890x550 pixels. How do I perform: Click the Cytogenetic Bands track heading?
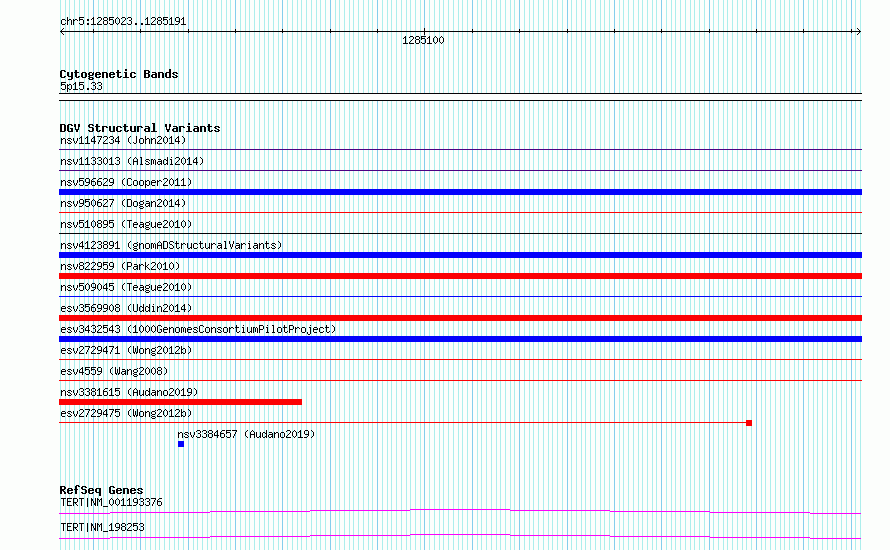[119, 74]
